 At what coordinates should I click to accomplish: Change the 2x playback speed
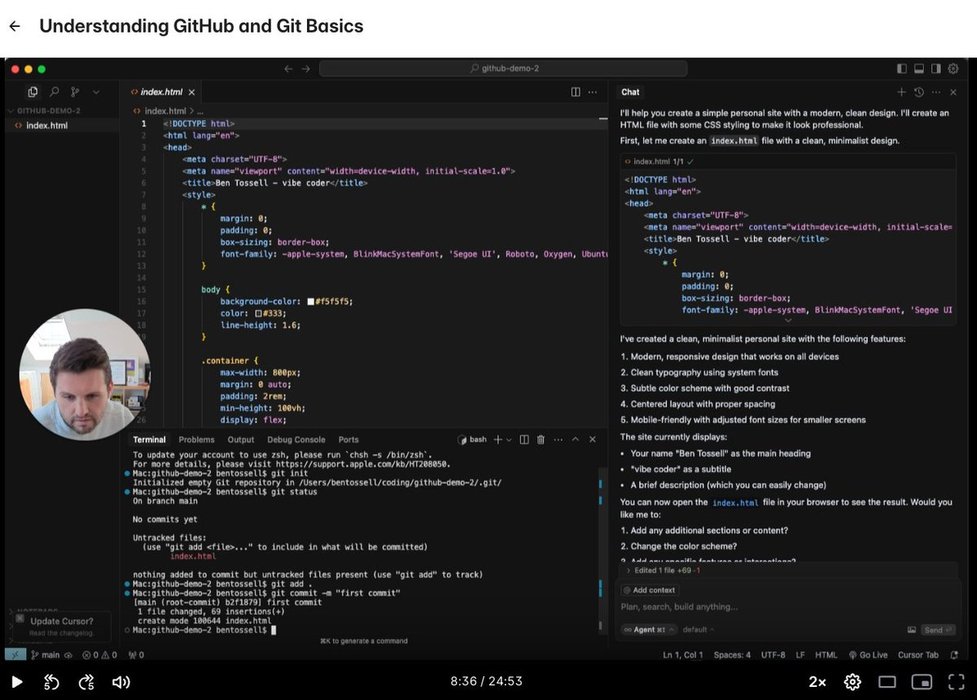point(817,682)
